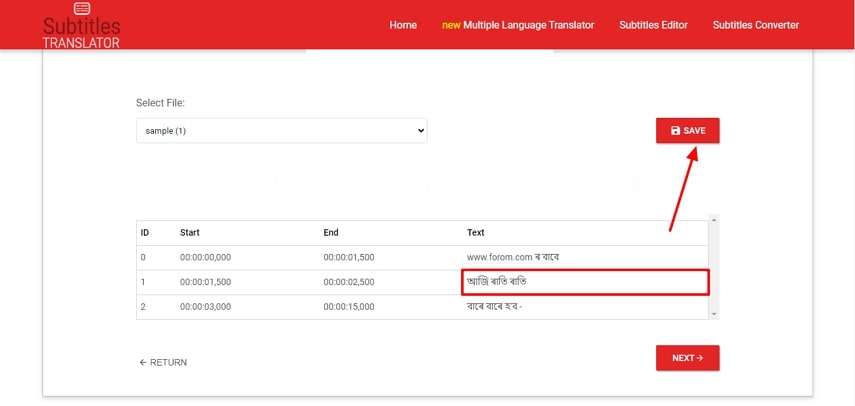Click the Text column header
This screenshot has height=406, width=855.
click(x=476, y=233)
